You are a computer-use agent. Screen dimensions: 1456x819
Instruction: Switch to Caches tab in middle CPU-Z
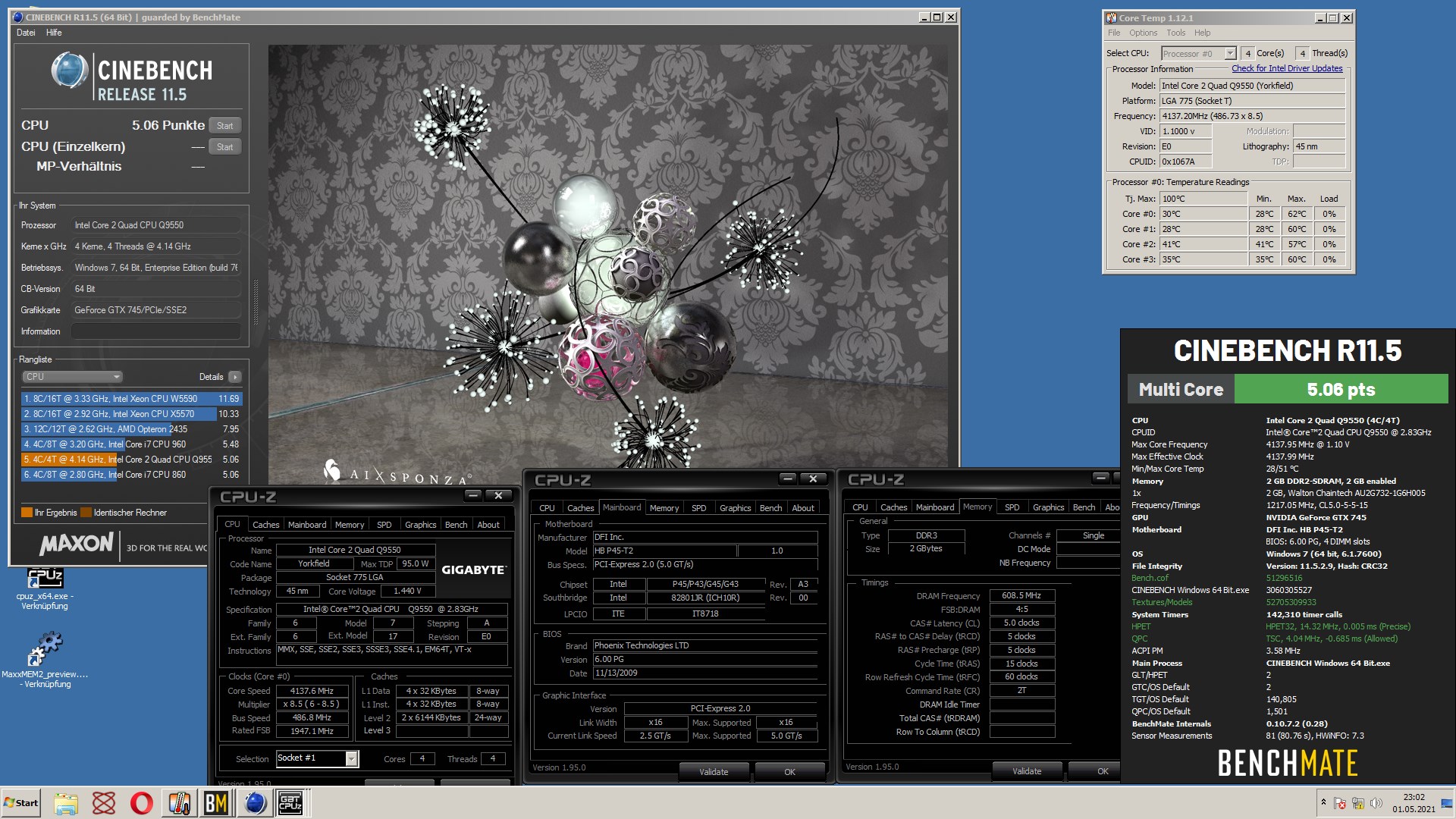tap(580, 508)
